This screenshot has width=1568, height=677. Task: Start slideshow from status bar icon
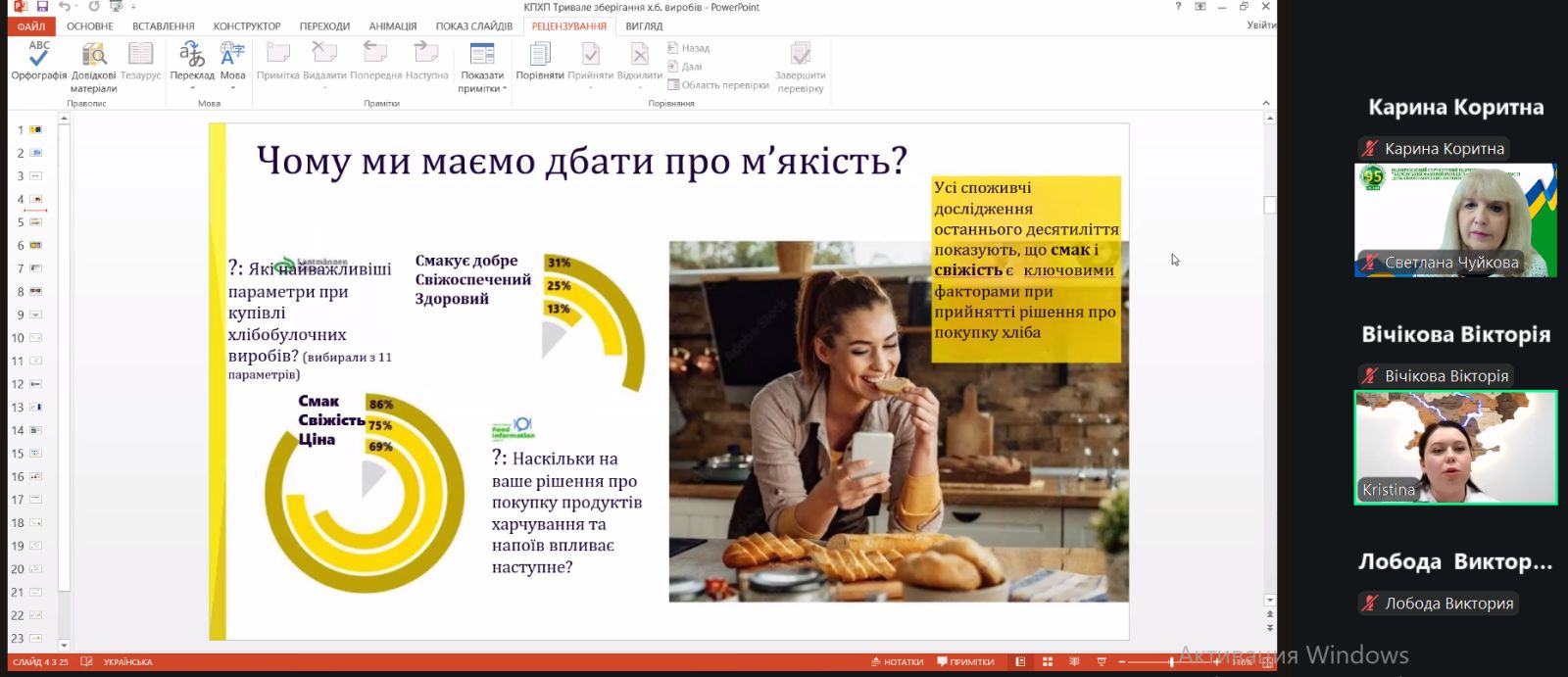coord(1101,662)
